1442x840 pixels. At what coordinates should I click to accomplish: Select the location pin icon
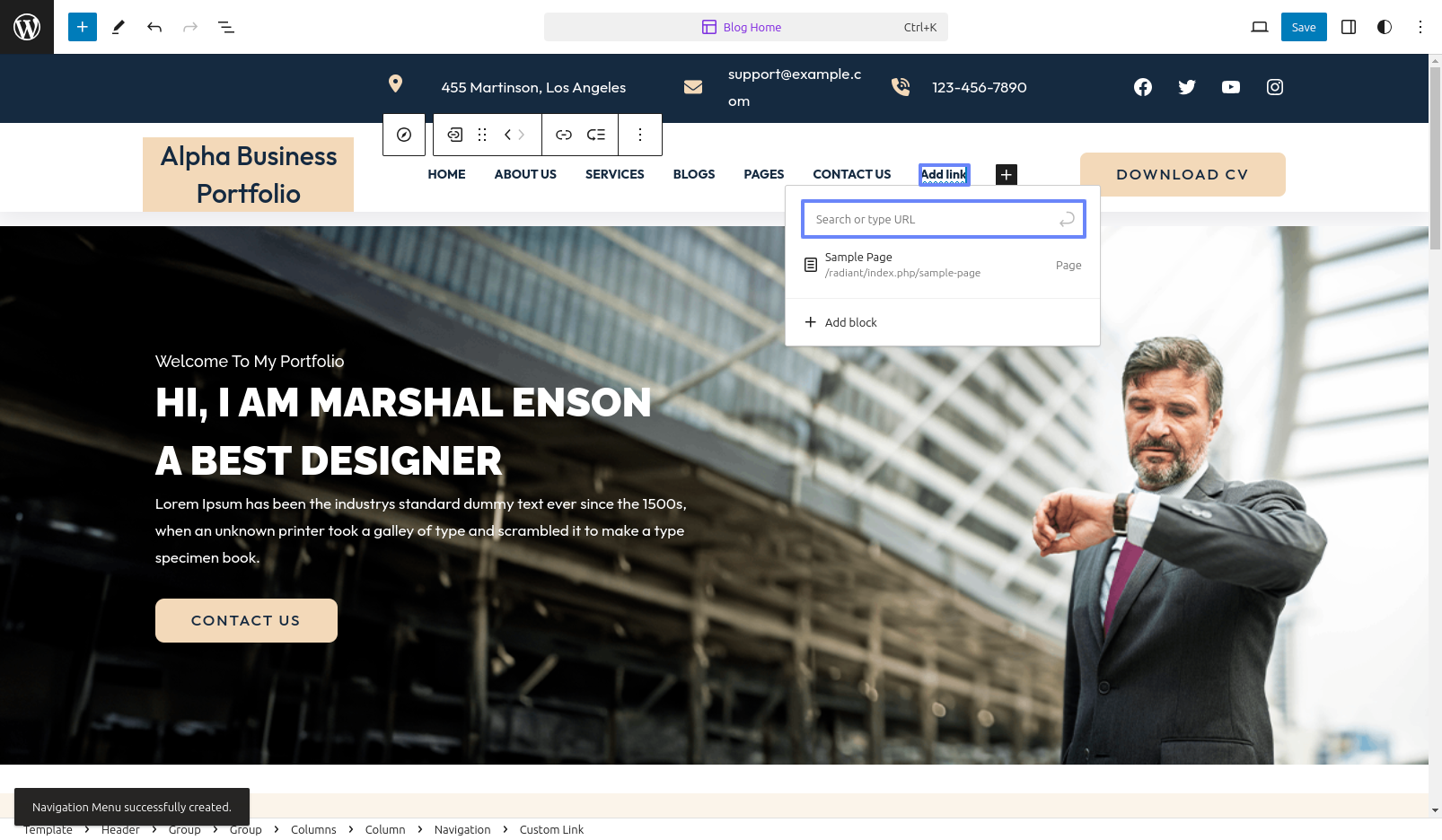coord(395,83)
